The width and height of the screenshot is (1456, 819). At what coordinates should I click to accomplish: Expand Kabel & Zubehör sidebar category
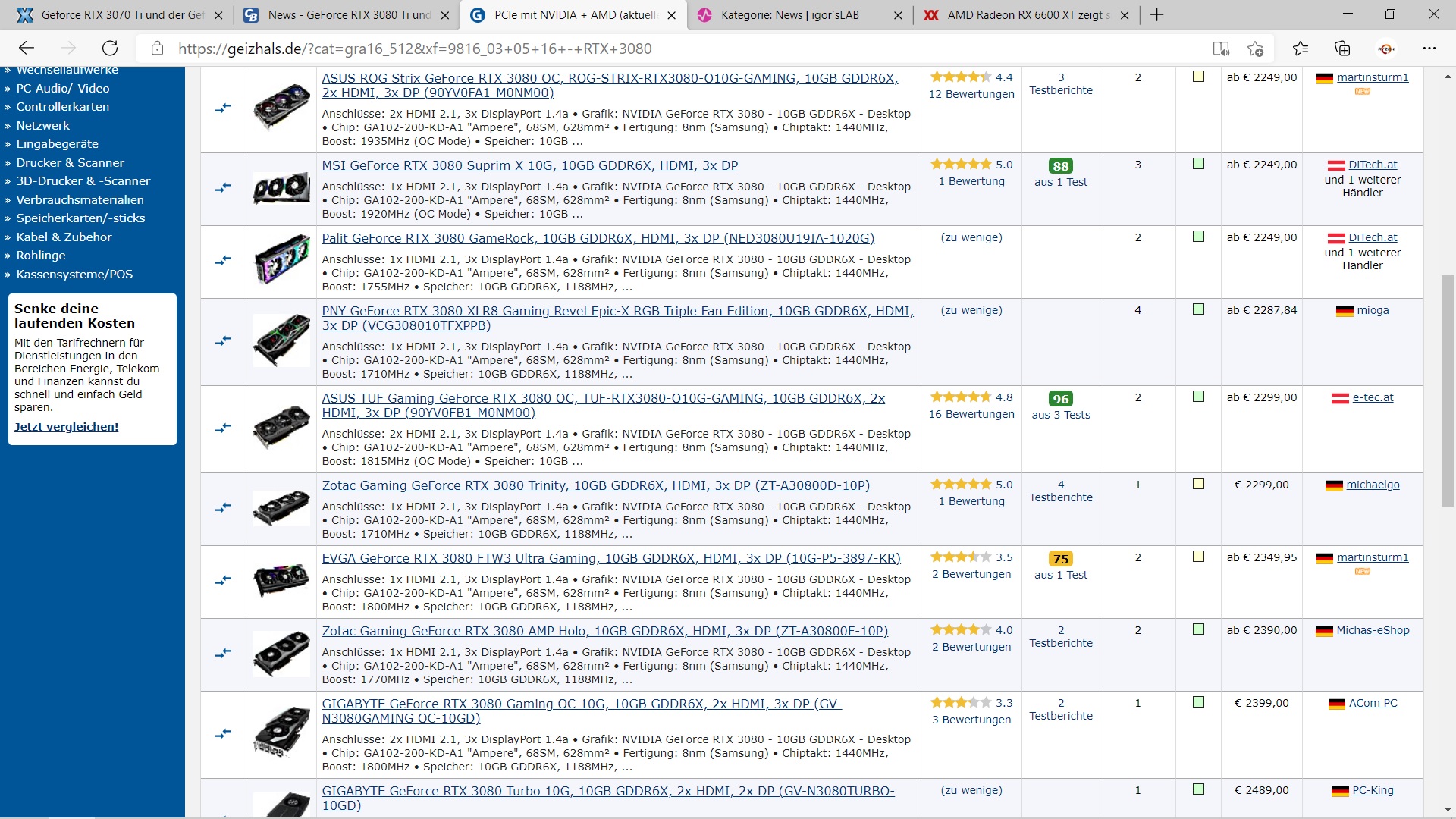coord(64,237)
